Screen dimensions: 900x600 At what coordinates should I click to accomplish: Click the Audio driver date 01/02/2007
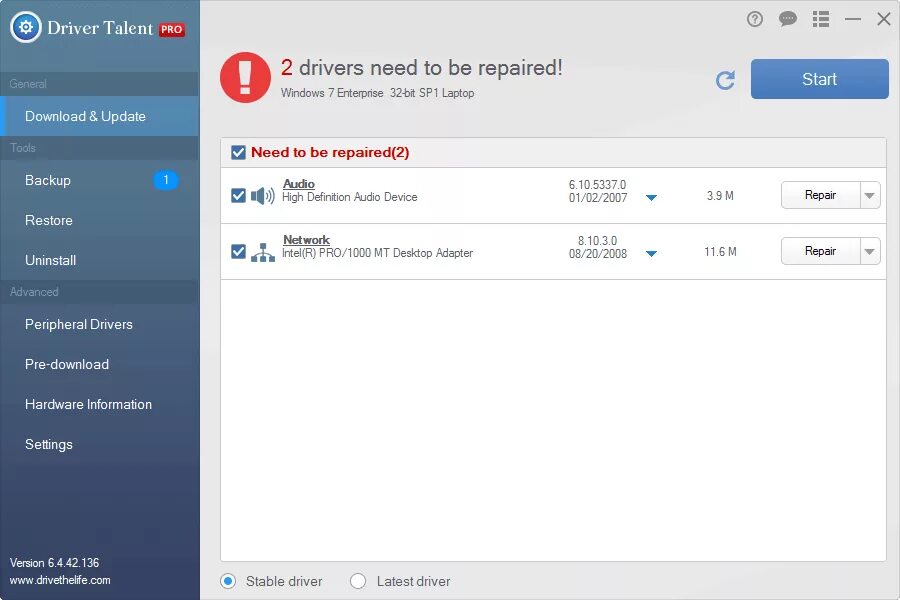click(x=598, y=198)
